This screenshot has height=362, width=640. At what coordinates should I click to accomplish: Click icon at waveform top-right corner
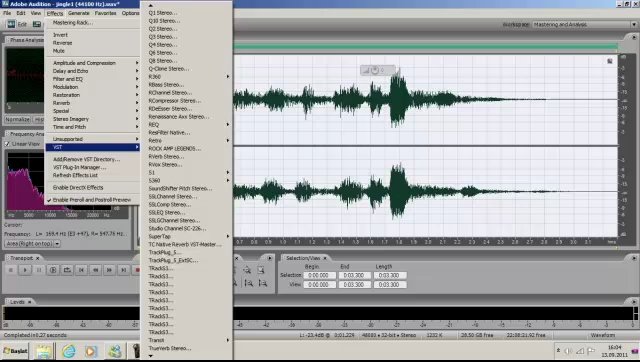click(610, 61)
